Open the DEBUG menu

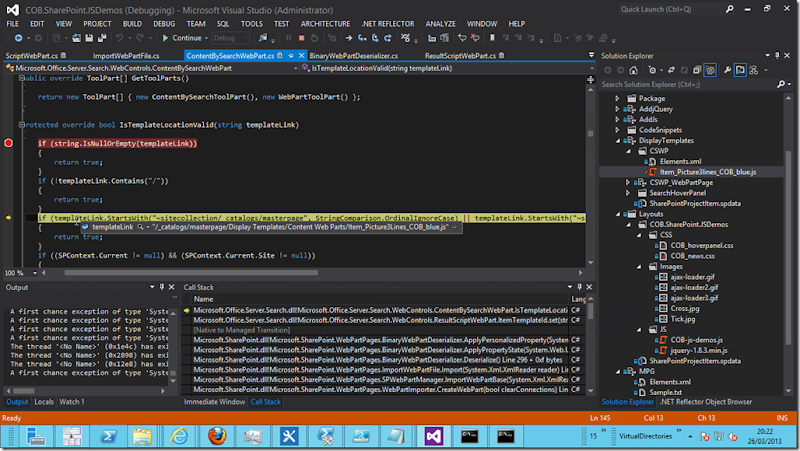(165, 23)
